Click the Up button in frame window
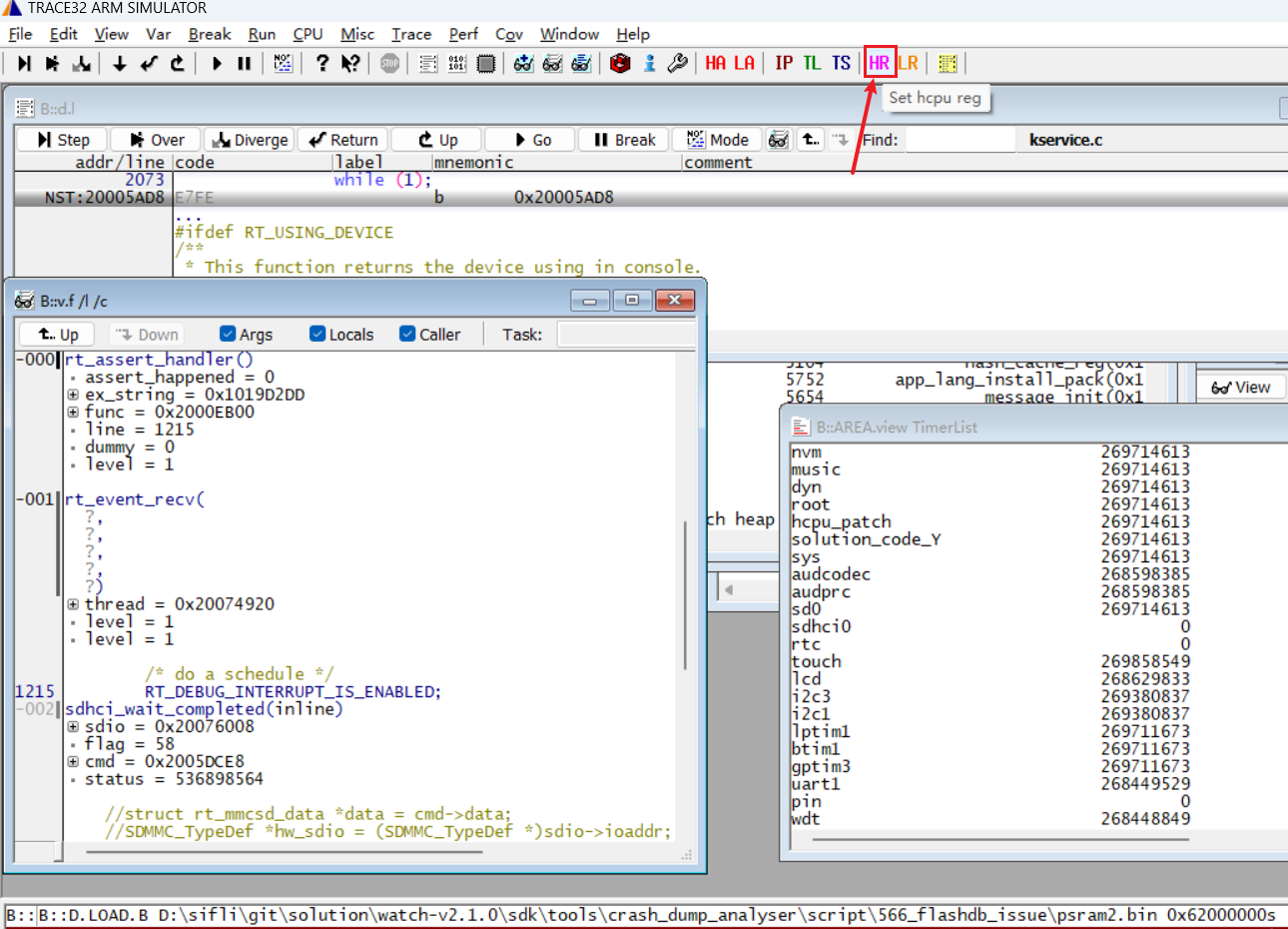This screenshot has width=1288, height=929. click(57, 334)
